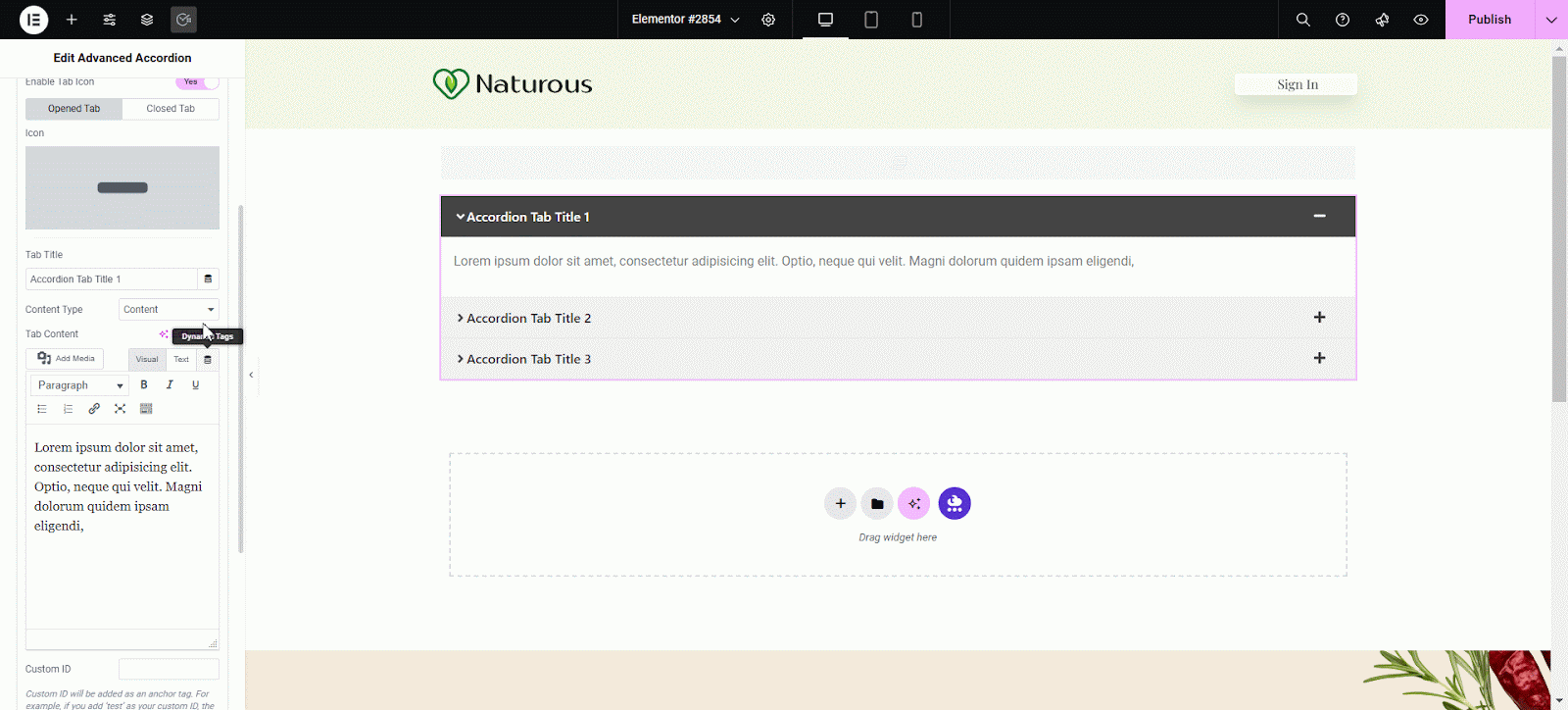Open the Content Type dropdown
Image resolution: width=1568 pixels, height=710 pixels.
[x=169, y=310]
